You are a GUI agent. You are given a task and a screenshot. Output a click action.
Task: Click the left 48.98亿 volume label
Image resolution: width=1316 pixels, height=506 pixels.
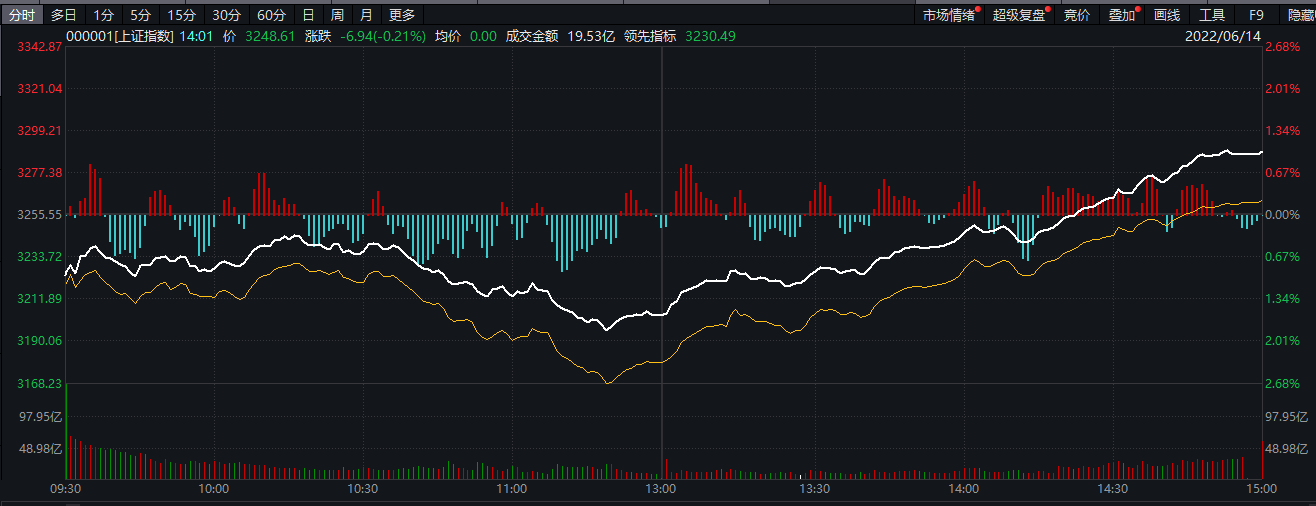click(42, 449)
